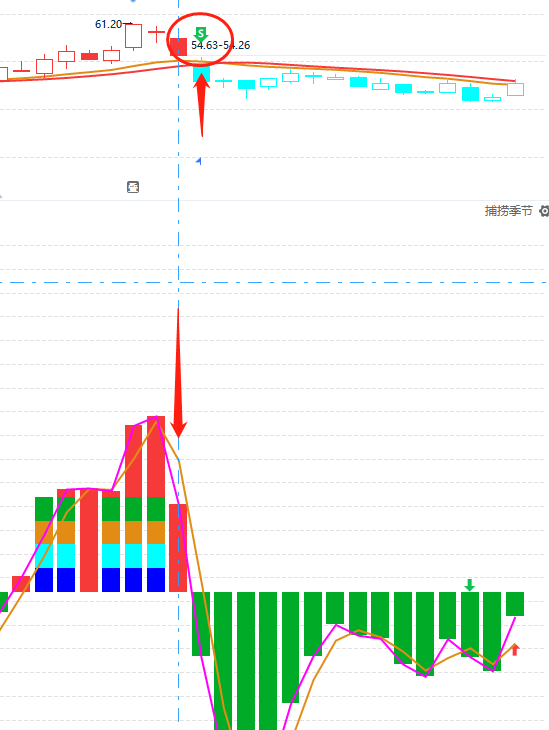Click the red circle annotation around the sell signal
This screenshot has width=549, height=730.
pyautogui.click(x=200, y=39)
